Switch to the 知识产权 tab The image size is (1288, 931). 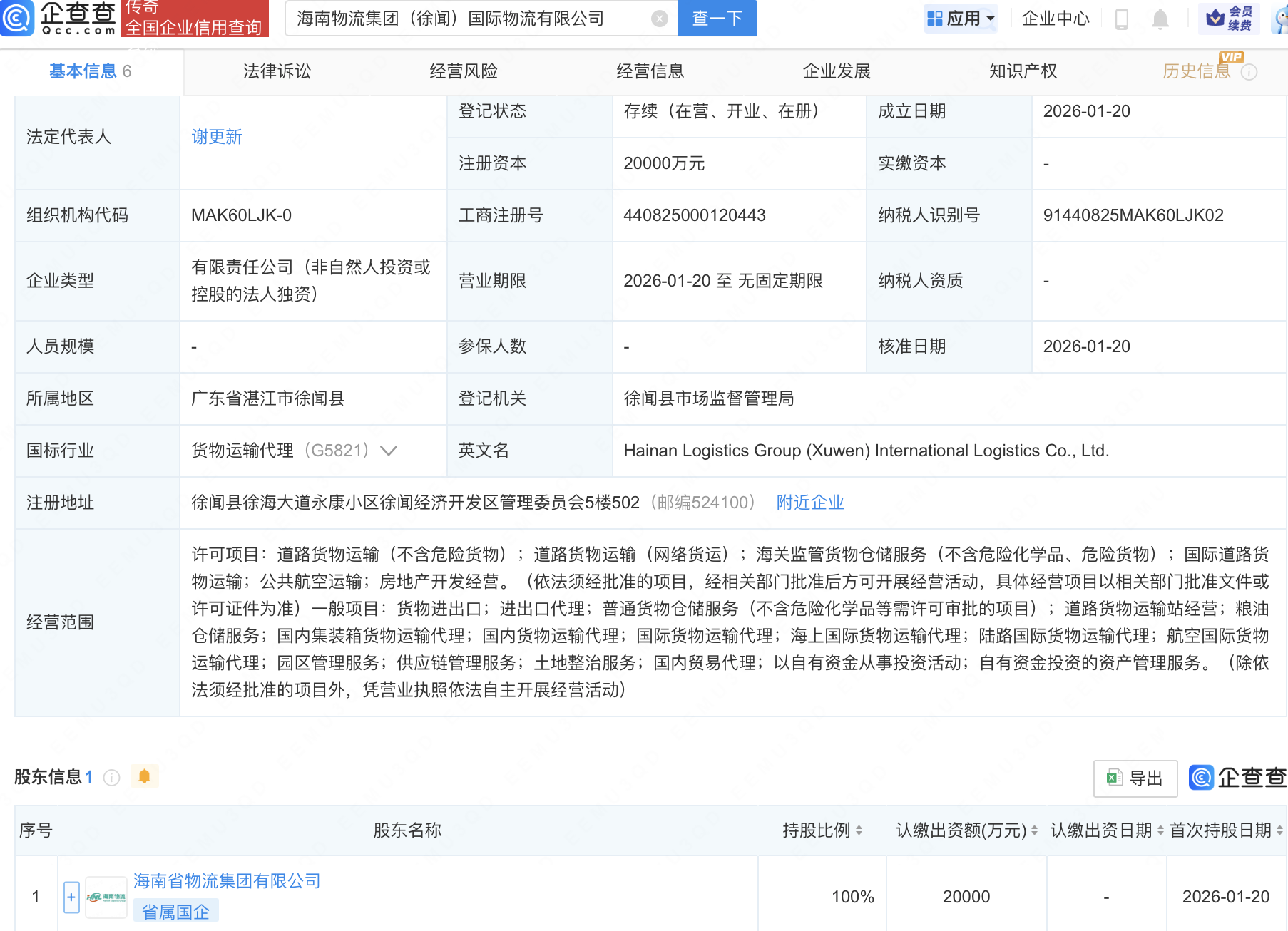(x=1023, y=71)
